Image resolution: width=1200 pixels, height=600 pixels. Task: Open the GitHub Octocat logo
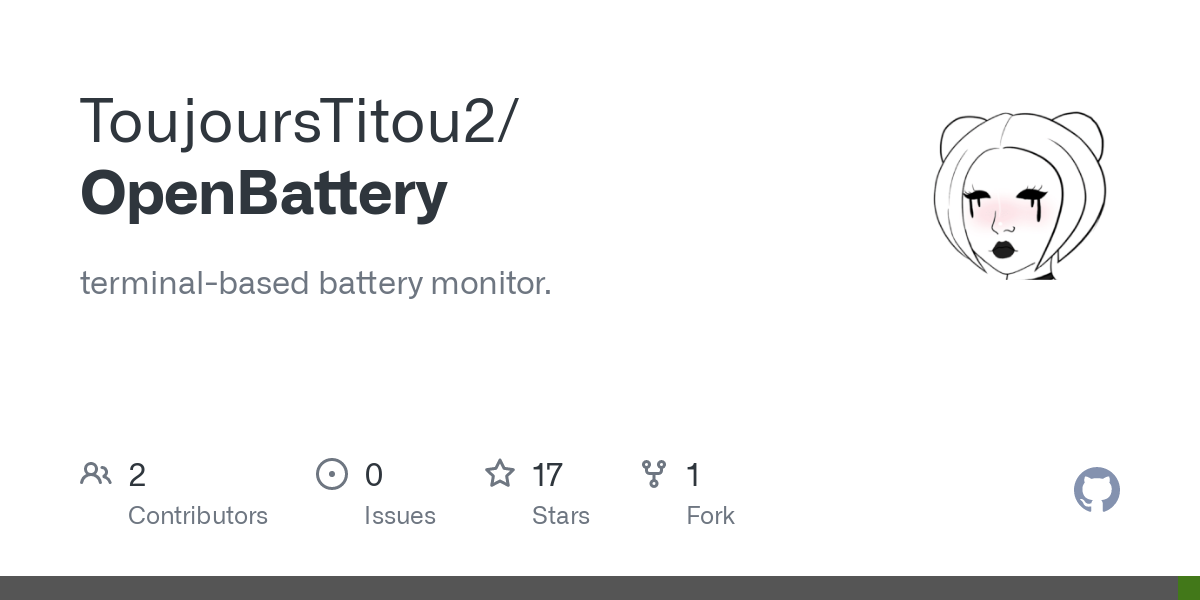tap(1097, 490)
